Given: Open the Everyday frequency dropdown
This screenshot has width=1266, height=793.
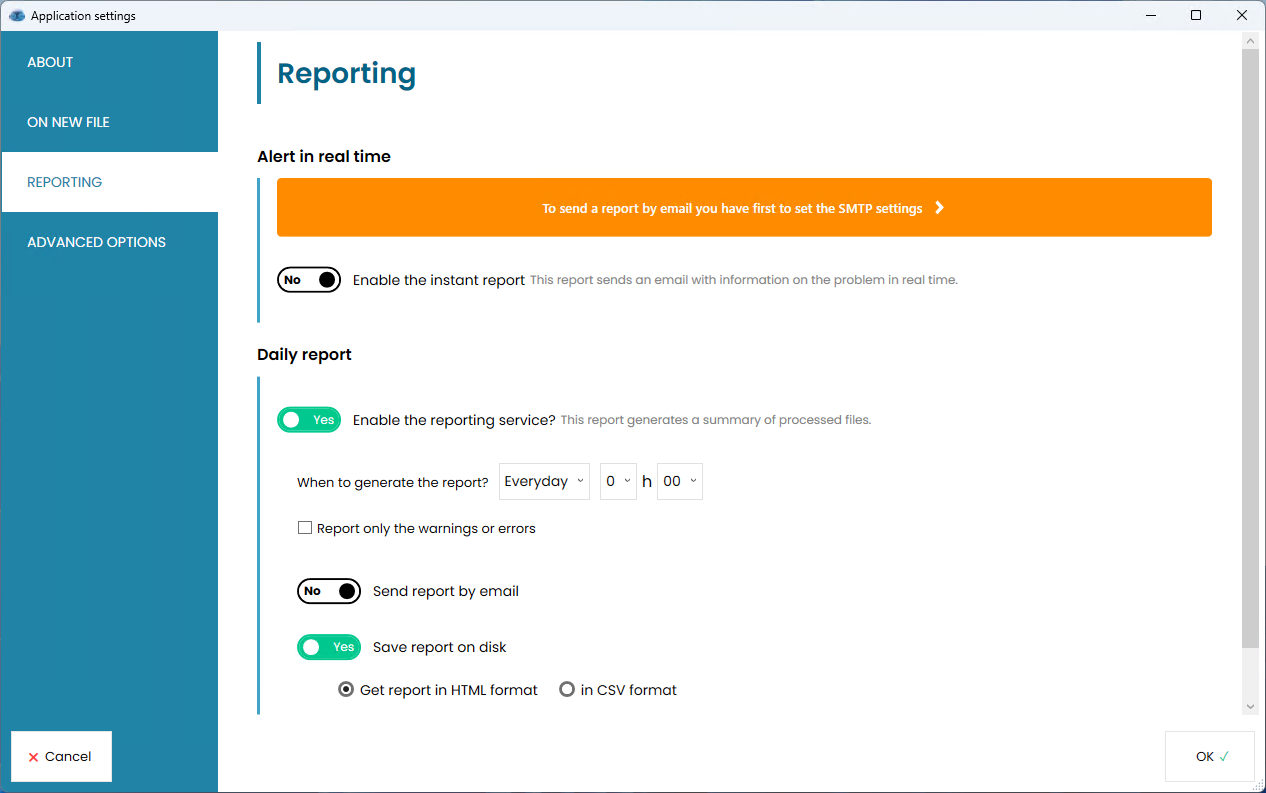Looking at the screenshot, I should click(544, 481).
